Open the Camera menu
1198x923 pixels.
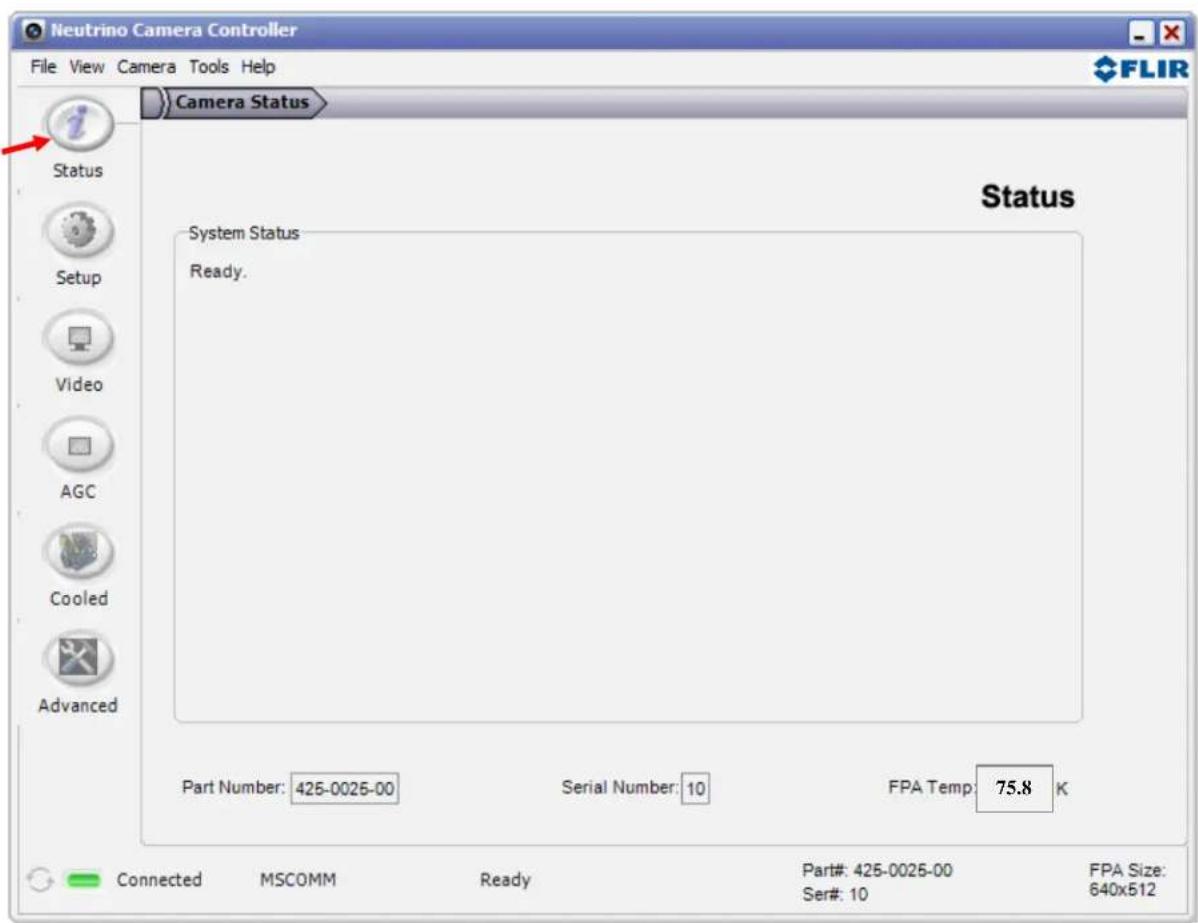pyautogui.click(x=146, y=67)
